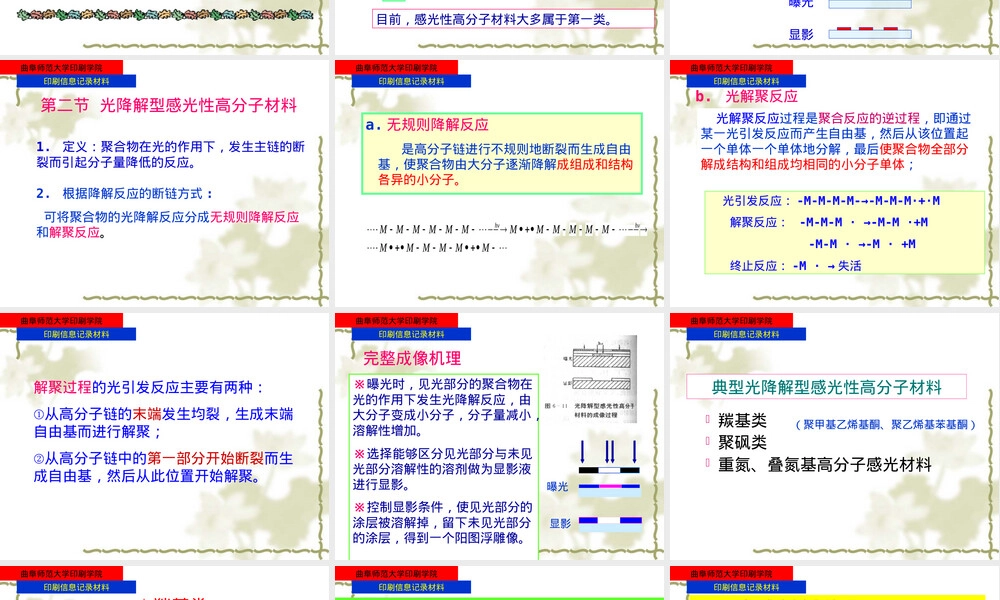Click 曲阜师范大学印刷学院 header in the b. 光解聚反应 slide
1000x600 pixels.
coord(732,68)
